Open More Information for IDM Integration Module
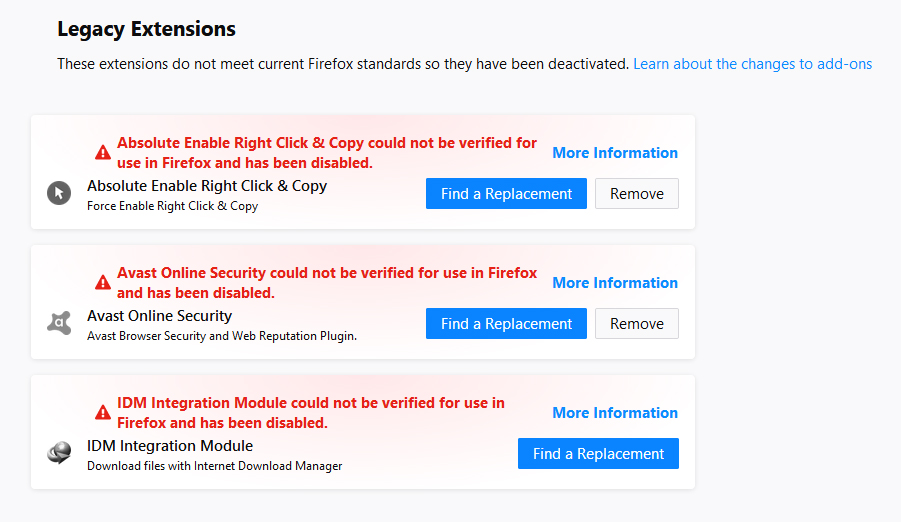901x522 pixels. (615, 413)
